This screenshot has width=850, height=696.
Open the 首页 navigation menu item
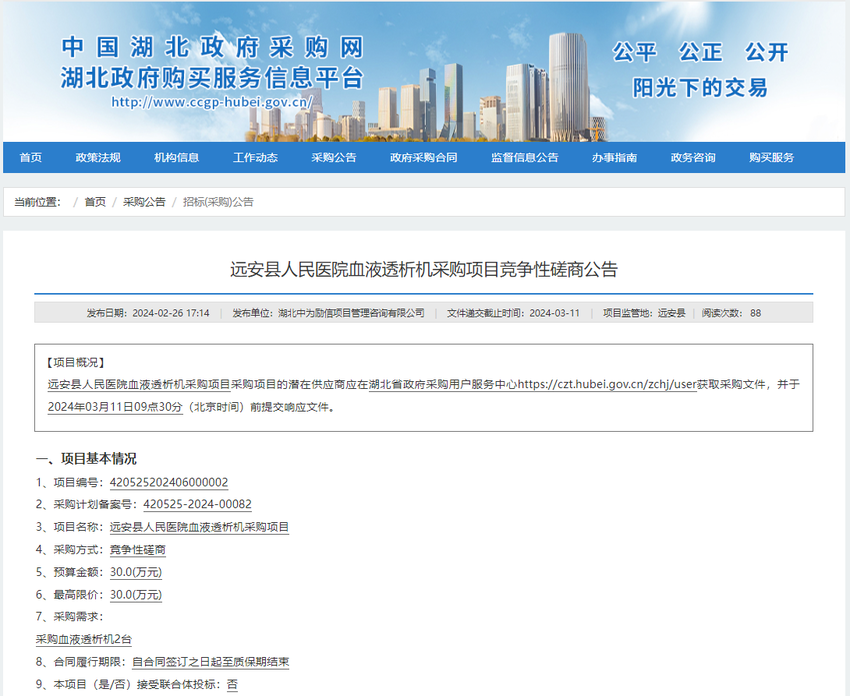31,157
